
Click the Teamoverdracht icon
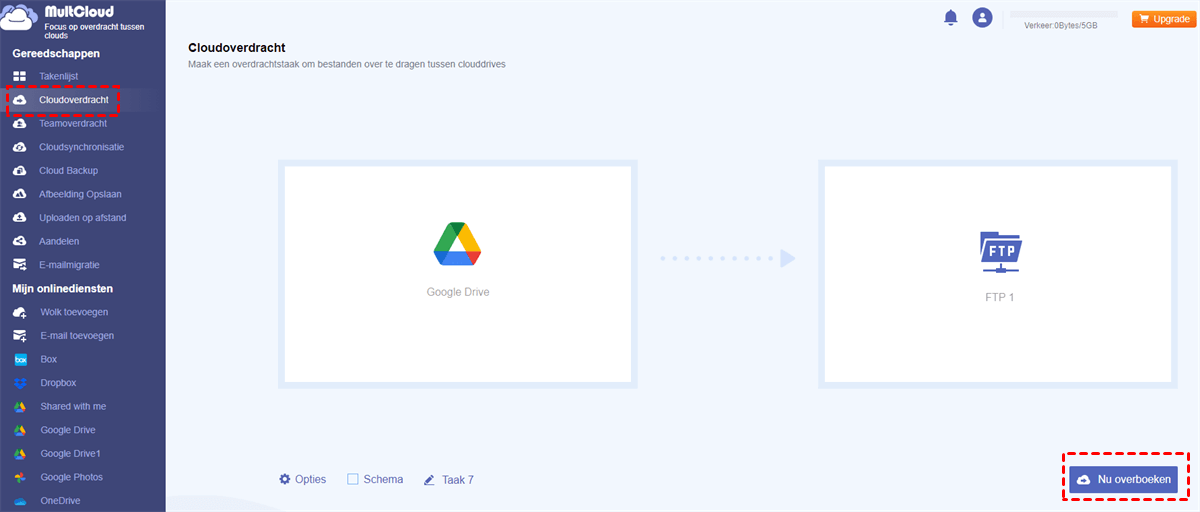point(20,123)
